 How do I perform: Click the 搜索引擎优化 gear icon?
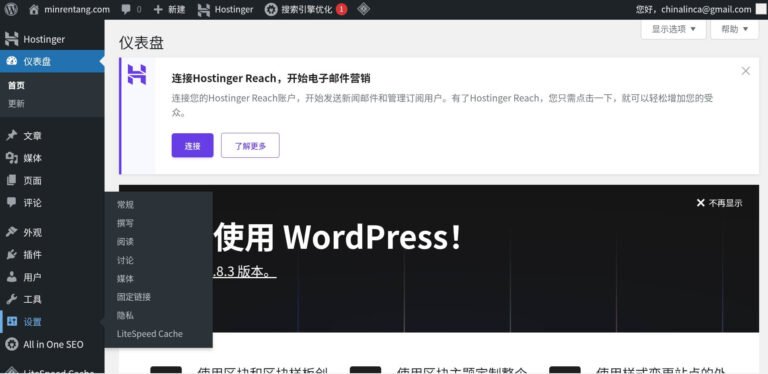click(x=271, y=9)
